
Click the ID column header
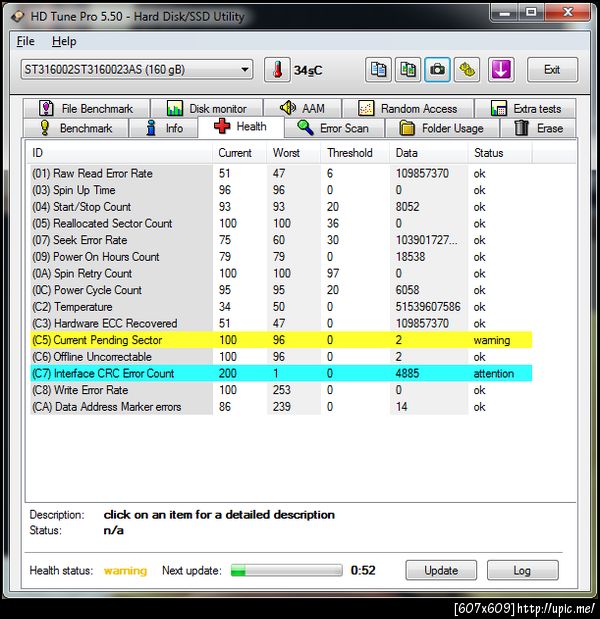(x=120, y=153)
